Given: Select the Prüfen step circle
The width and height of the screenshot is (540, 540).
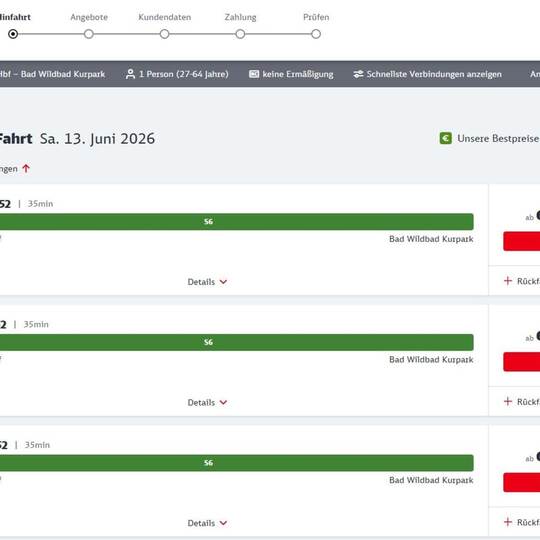Looking at the screenshot, I should click(316, 34).
